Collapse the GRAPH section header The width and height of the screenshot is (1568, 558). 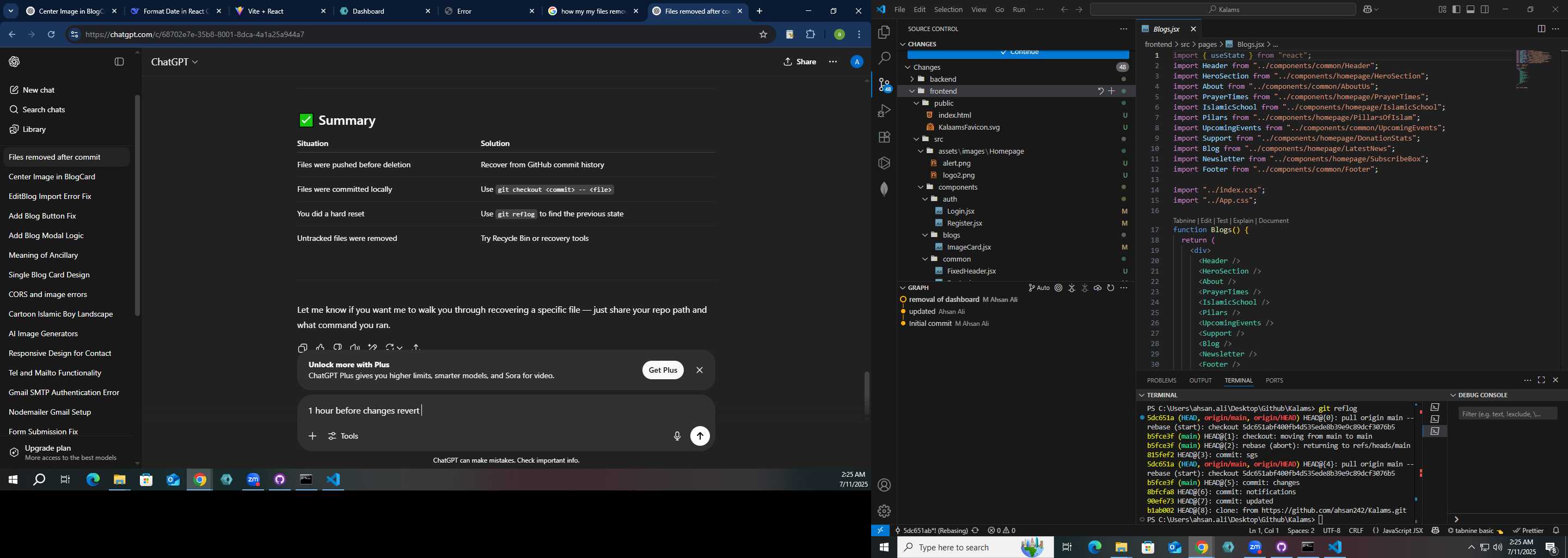click(x=918, y=288)
